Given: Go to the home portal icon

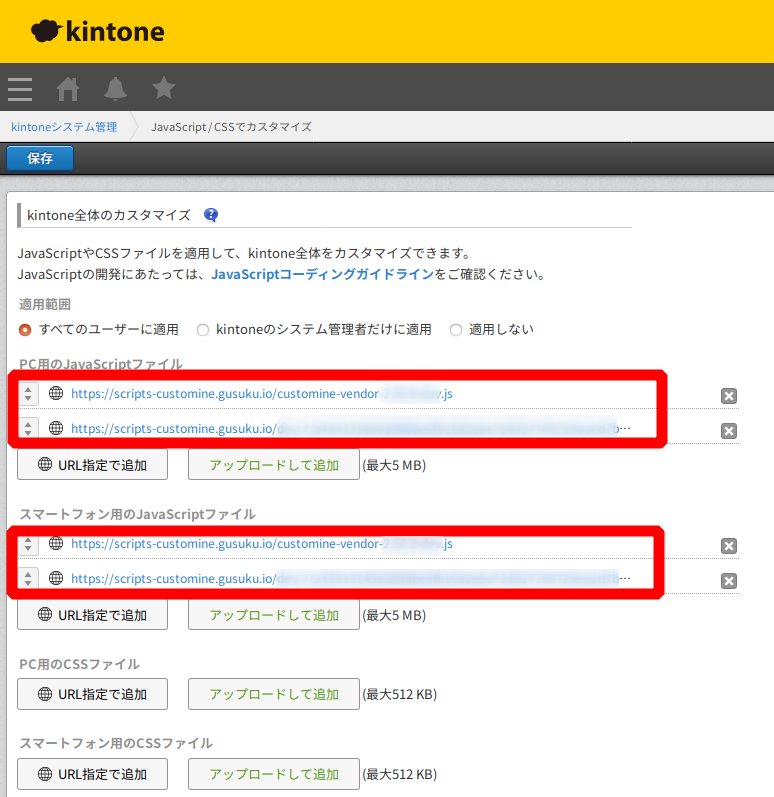Looking at the screenshot, I should (x=68, y=89).
